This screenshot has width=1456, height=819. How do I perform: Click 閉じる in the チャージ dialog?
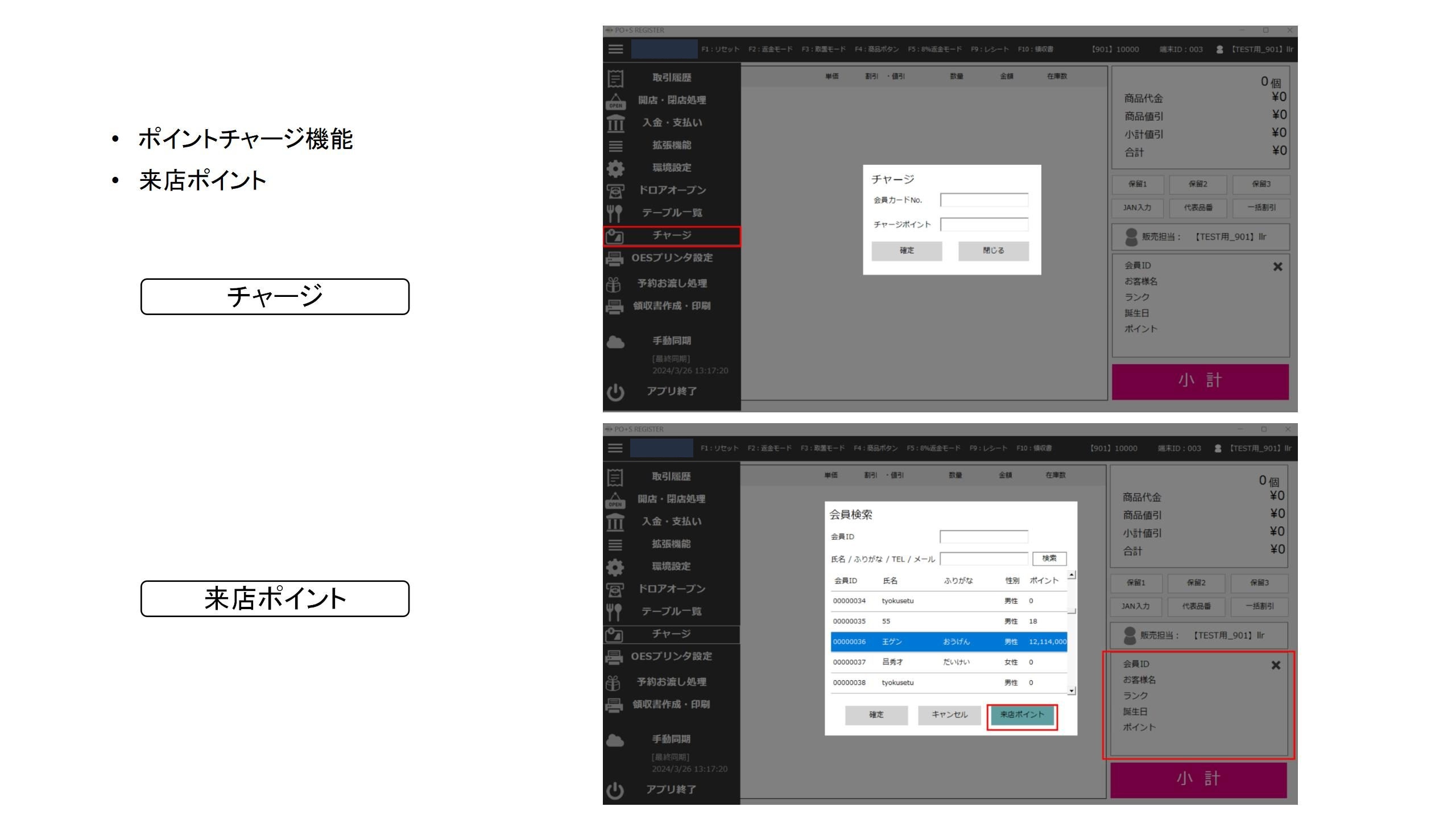tap(993, 251)
